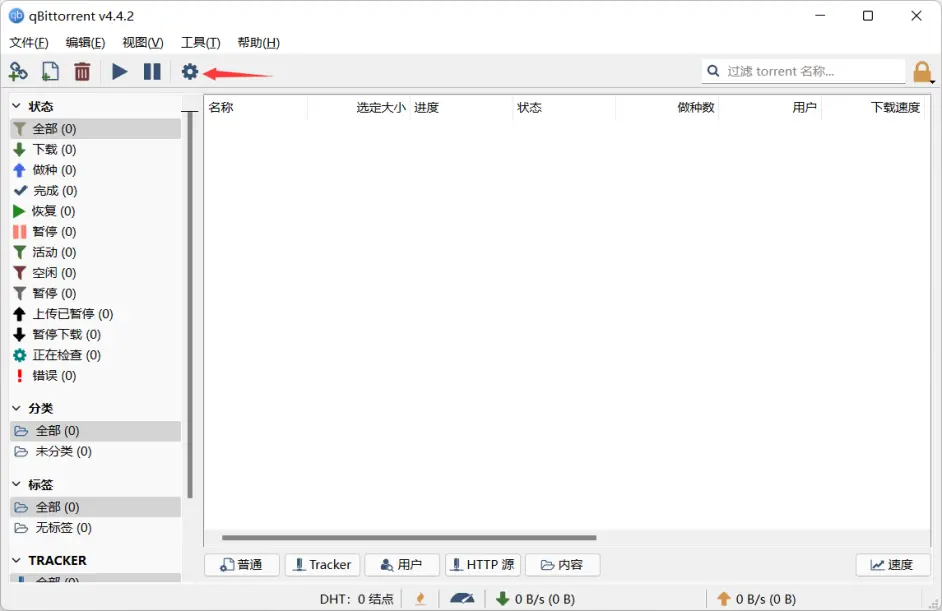Select the 空闲 (0) status filter

click(96, 273)
